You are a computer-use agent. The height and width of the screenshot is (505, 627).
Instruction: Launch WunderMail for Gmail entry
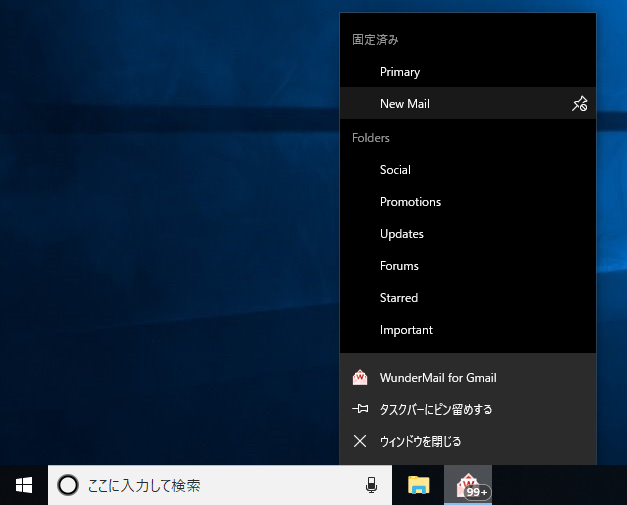pos(468,377)
